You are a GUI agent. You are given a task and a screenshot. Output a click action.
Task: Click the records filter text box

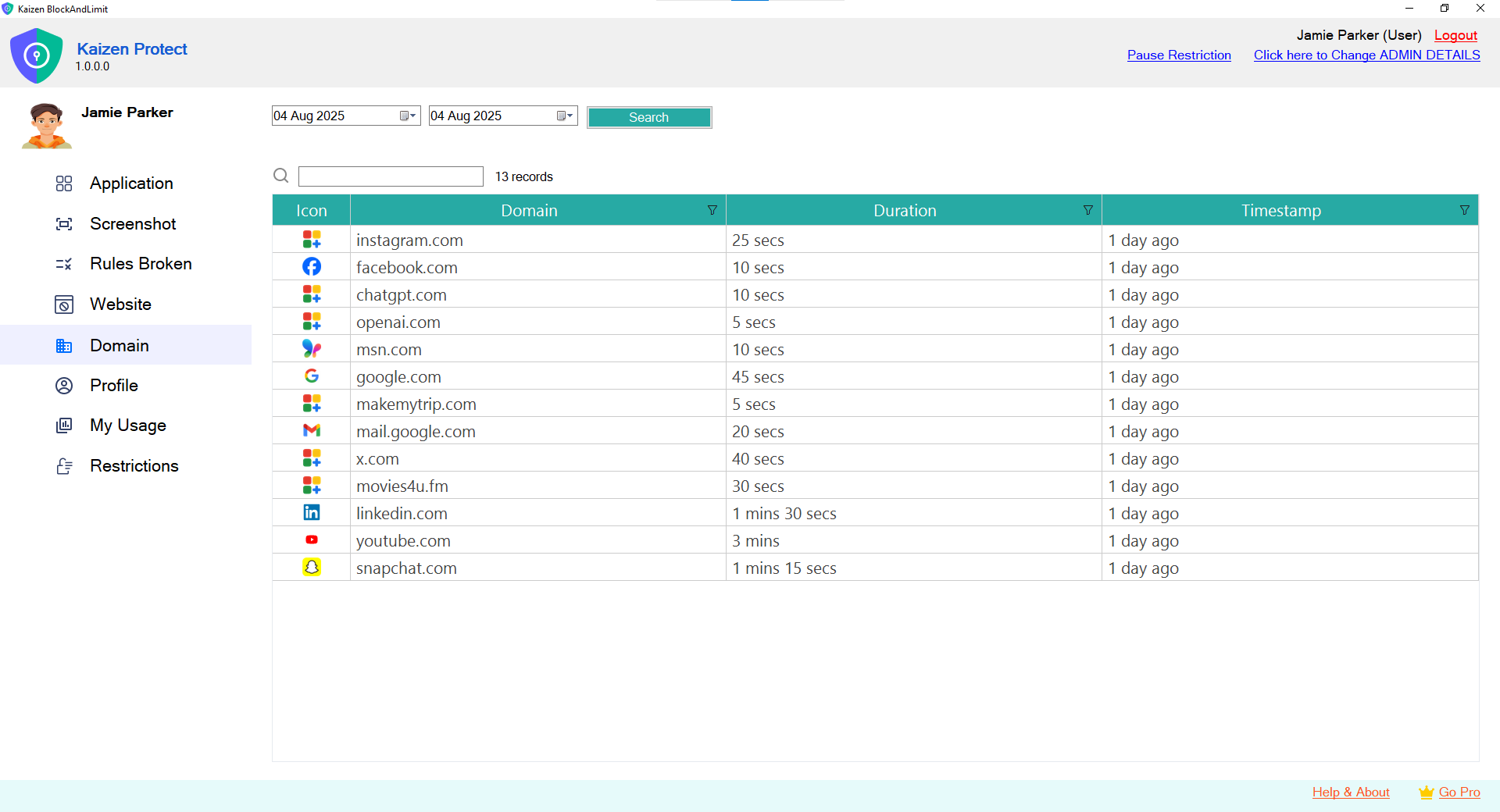[x=391, y=176]
